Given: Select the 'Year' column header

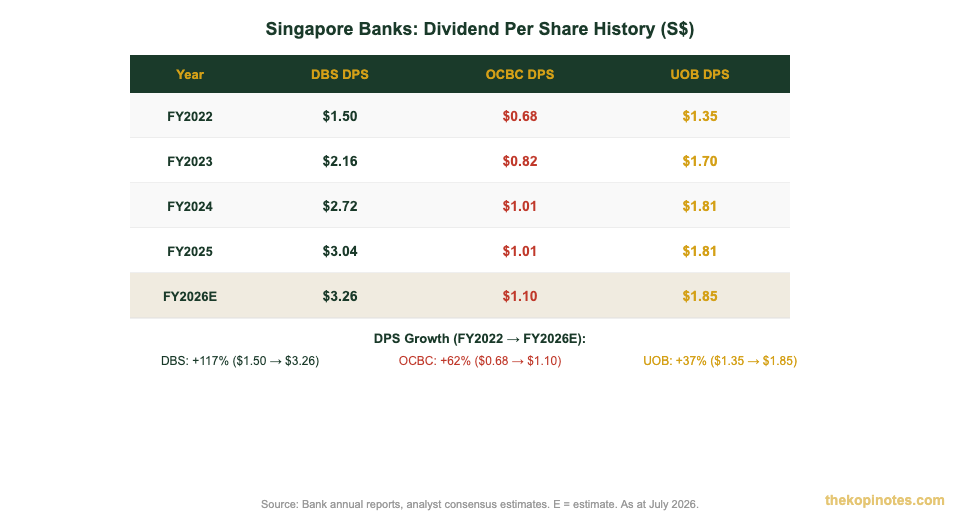Looking at the screenshot, I should [x=190, y=74].
